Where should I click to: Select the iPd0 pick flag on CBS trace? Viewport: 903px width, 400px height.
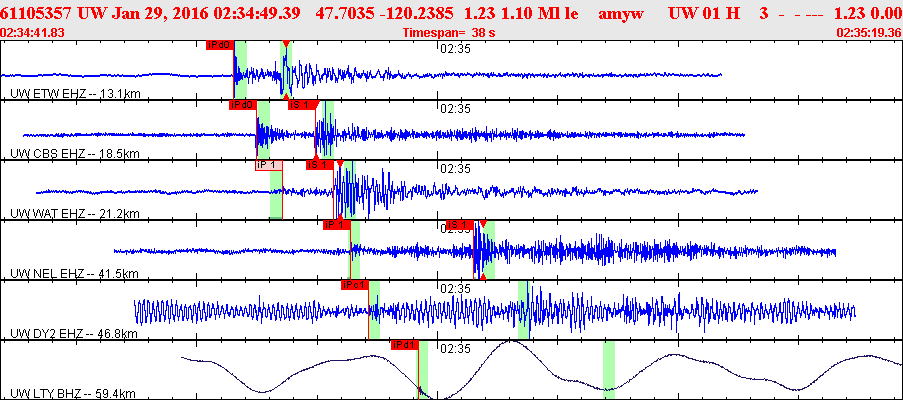coord(242,105)
